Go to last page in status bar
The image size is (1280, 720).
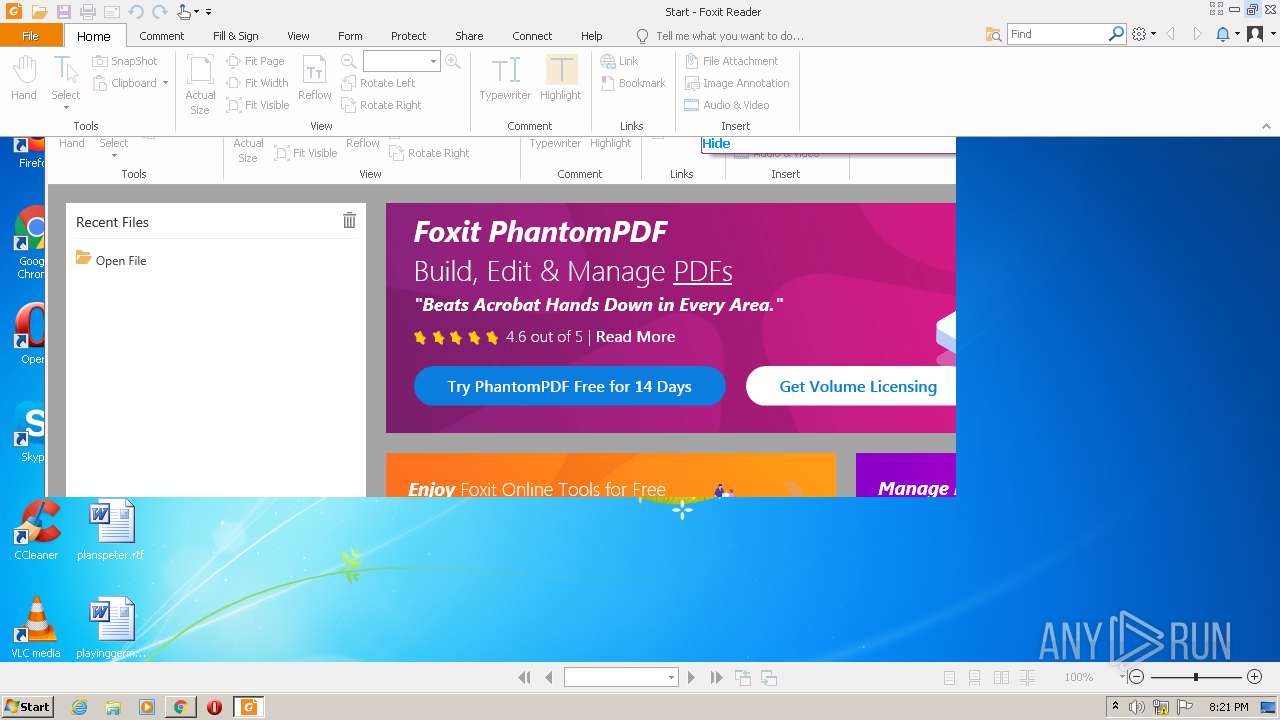(716, 677)
